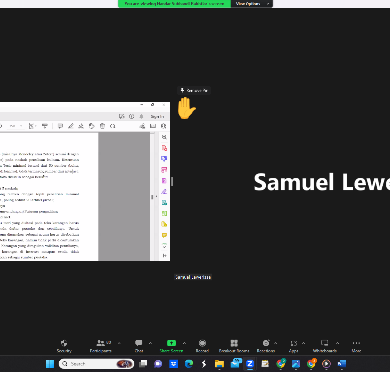Screen dimensions: 390x372
Task: Open the View Options dropdown
Action: pos(252,4)
